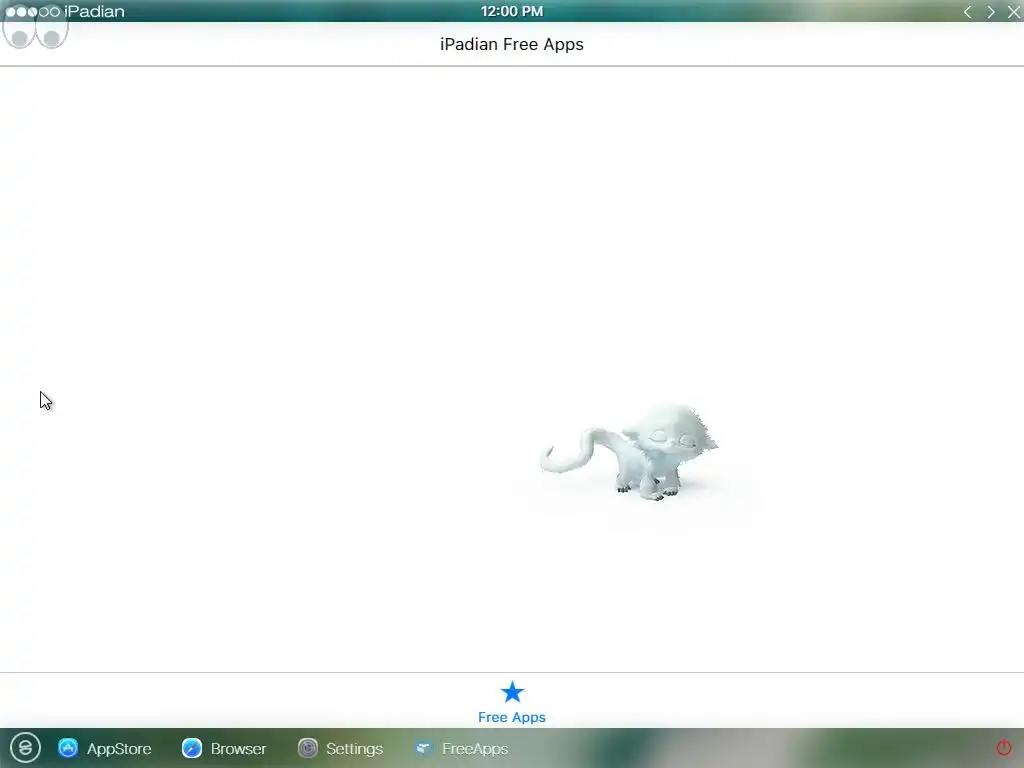Launch the AppStore icon in dock
Image resolution: width=1024 pixels, height=768 pixels.
tap(68, 748)
